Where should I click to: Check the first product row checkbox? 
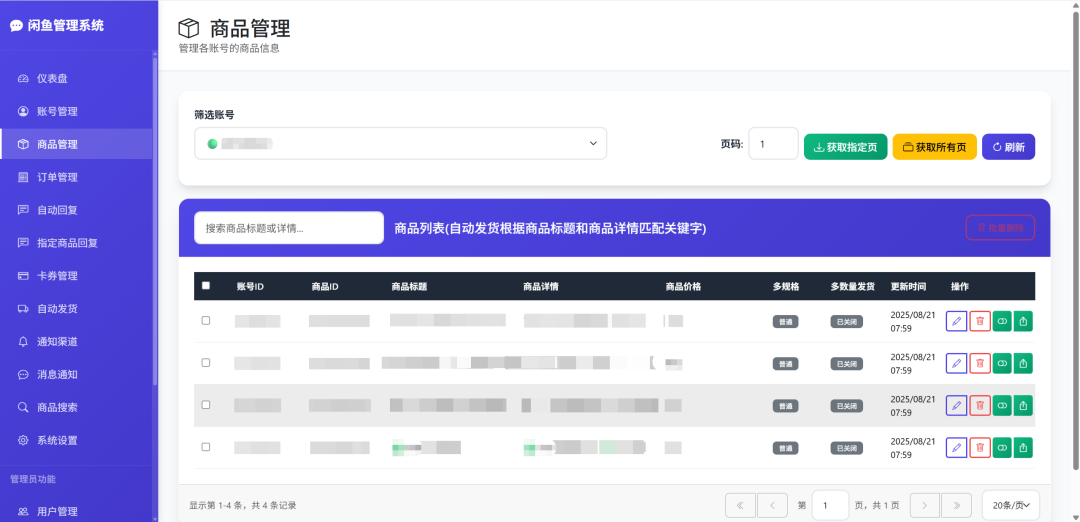205,320
